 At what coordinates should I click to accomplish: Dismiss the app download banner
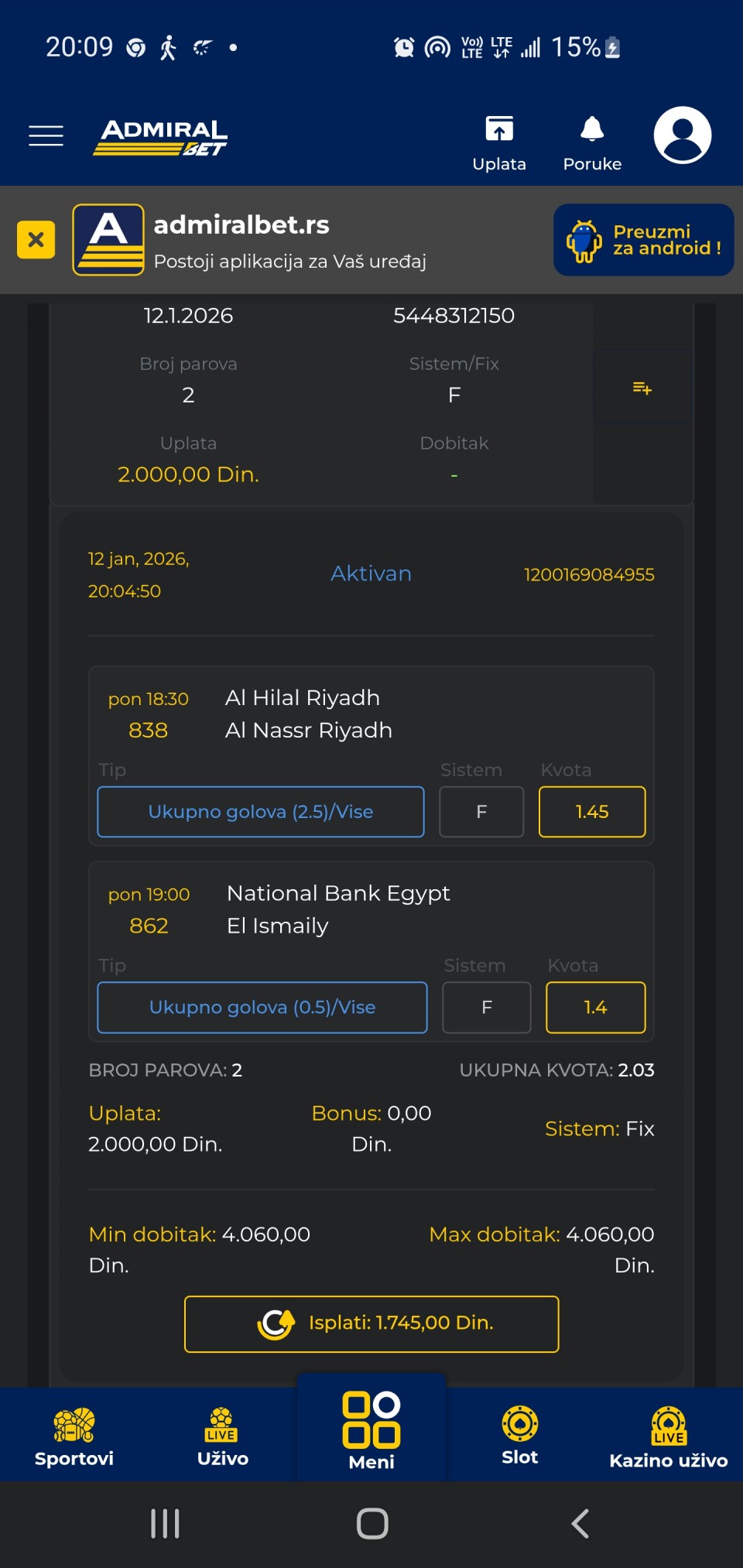point(36,240)
